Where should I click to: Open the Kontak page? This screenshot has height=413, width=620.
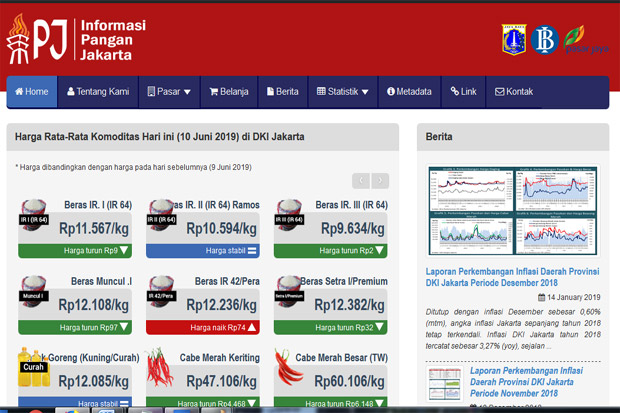[514, 92]
